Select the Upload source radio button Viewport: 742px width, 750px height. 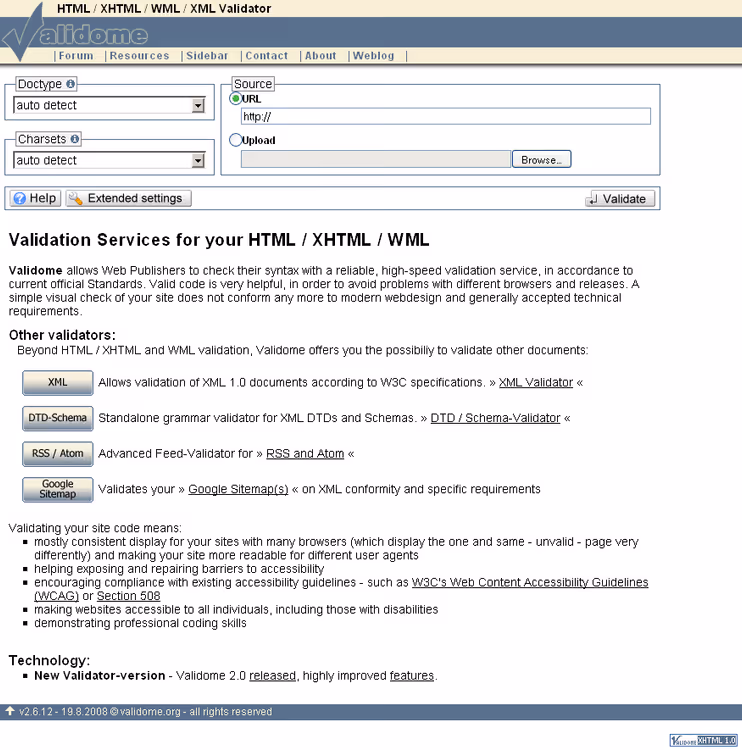(235, 140)
